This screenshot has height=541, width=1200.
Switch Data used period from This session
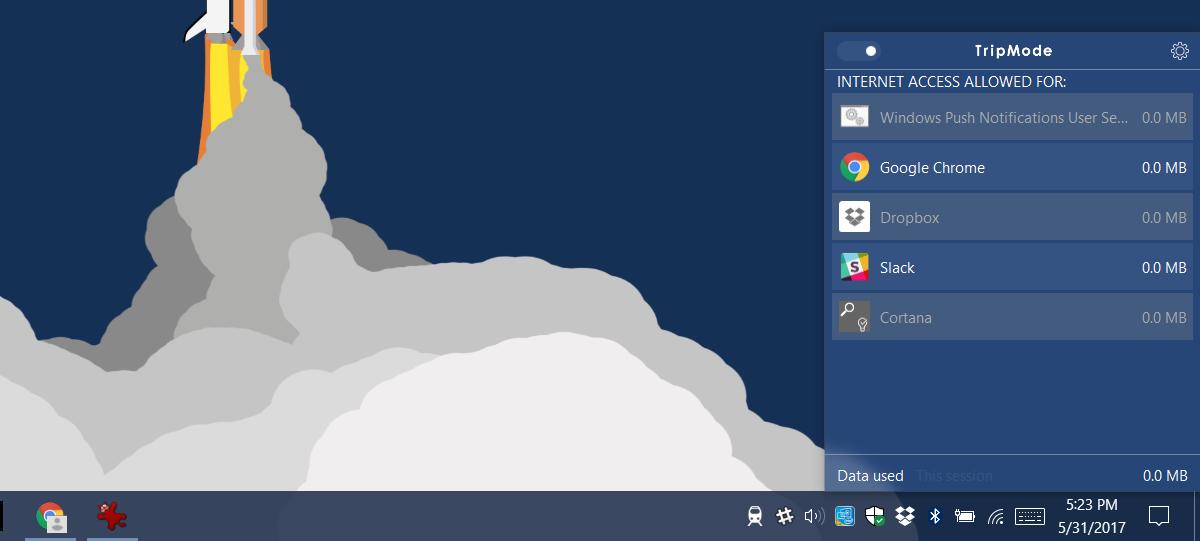pyautogui.click(x=955, y=476)
